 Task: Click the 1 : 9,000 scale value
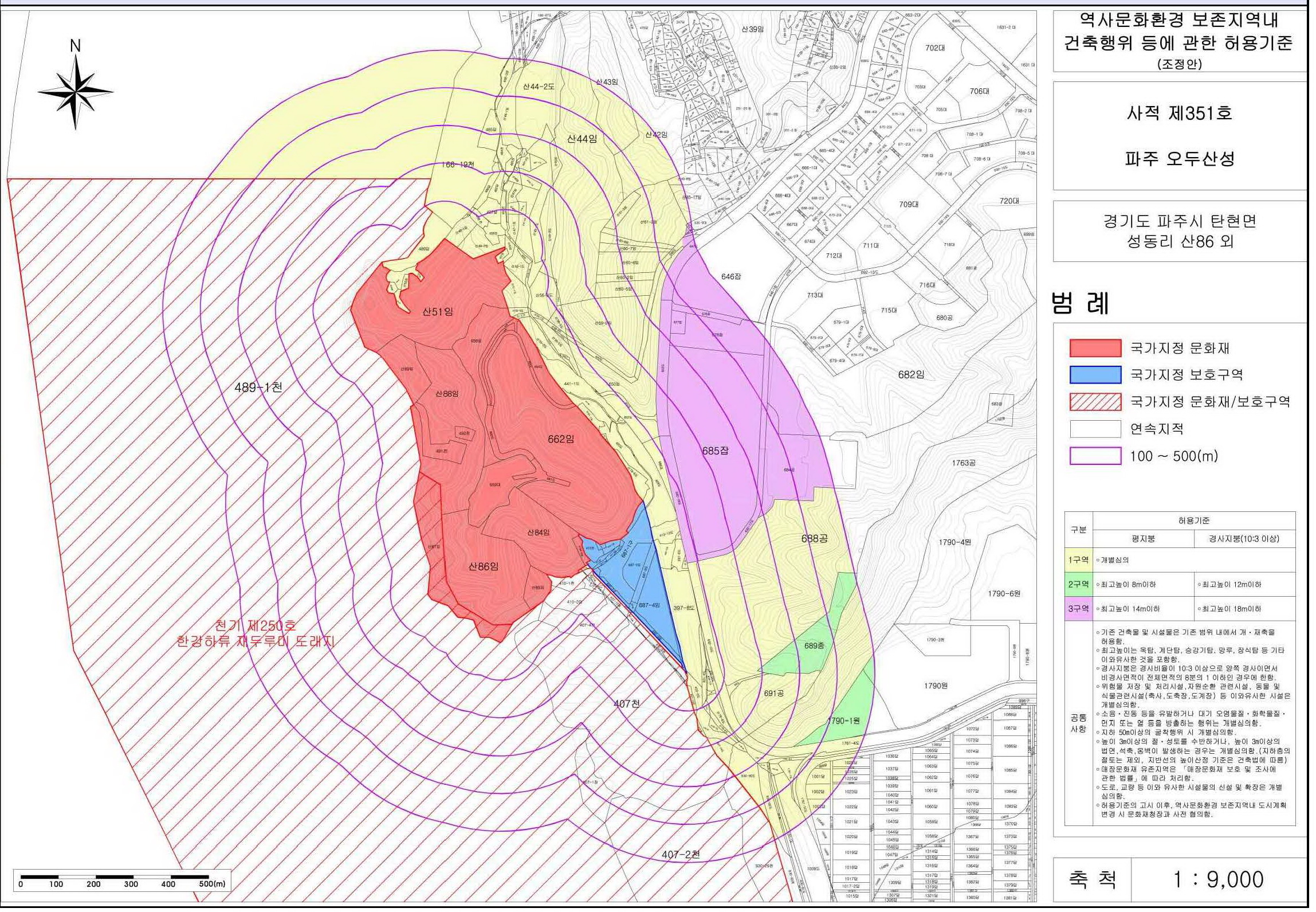click(x=1217, y=879)
